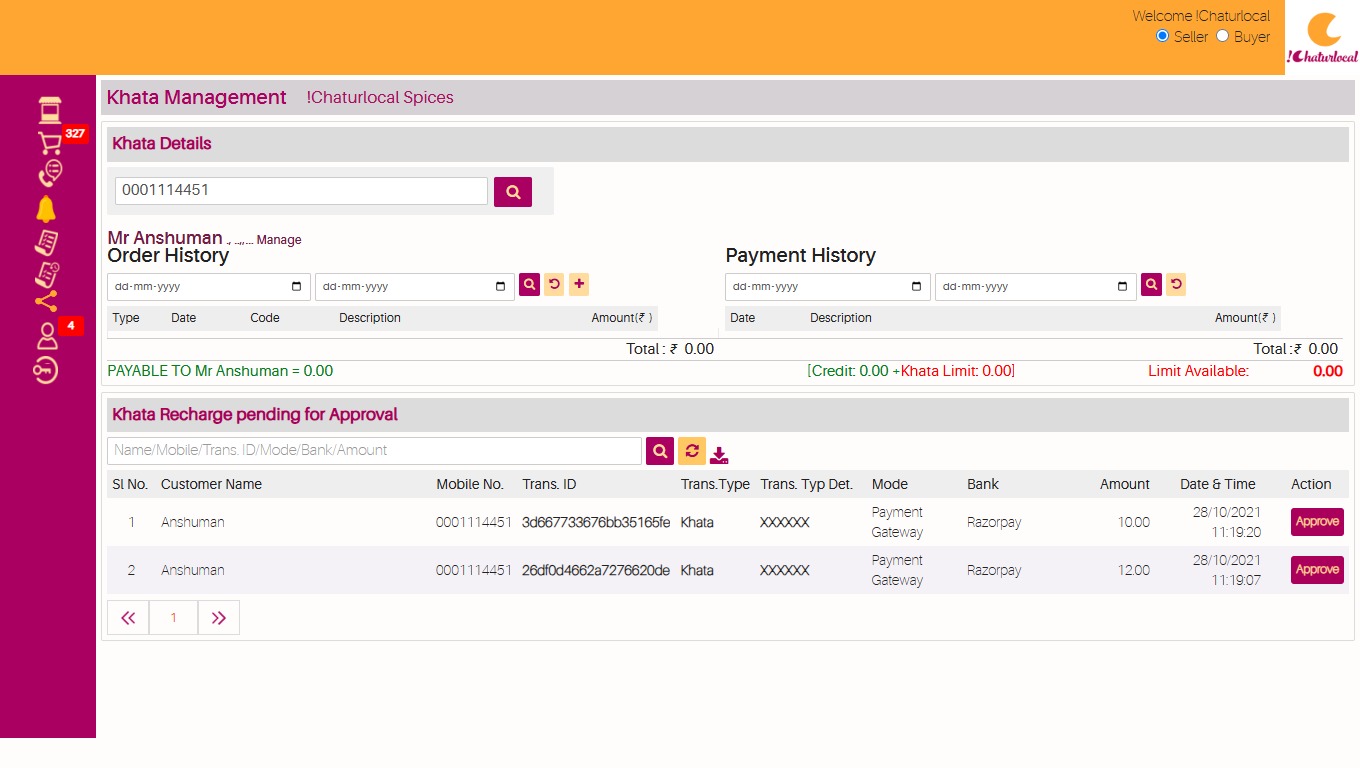
Task: Download the pending recharge list
Action: pos(719,455)
